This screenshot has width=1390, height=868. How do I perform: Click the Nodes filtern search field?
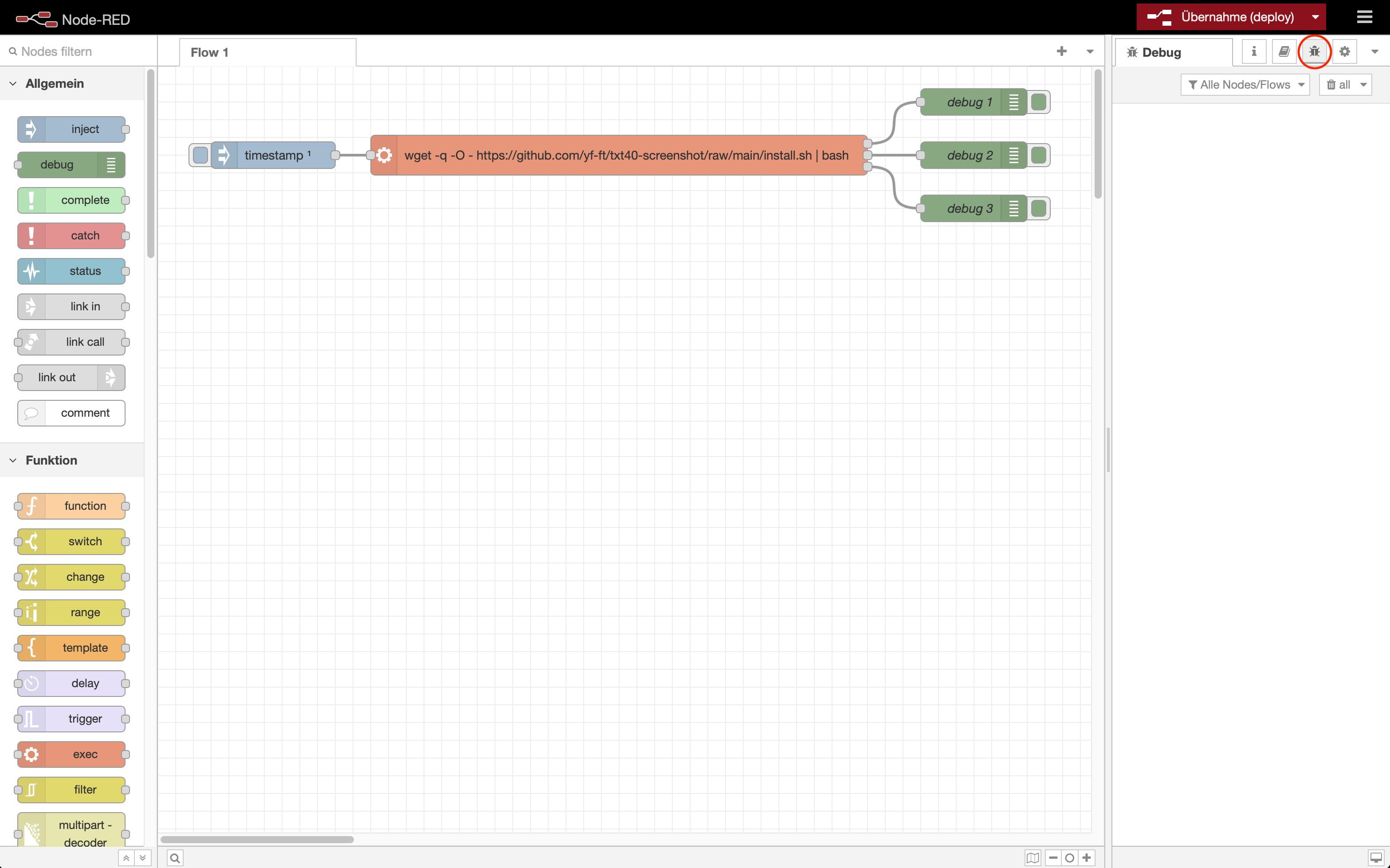point(79,52)
